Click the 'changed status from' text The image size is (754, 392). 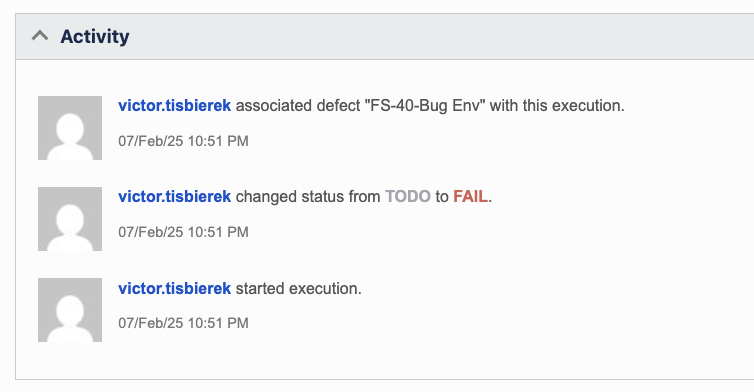[308, 196]
